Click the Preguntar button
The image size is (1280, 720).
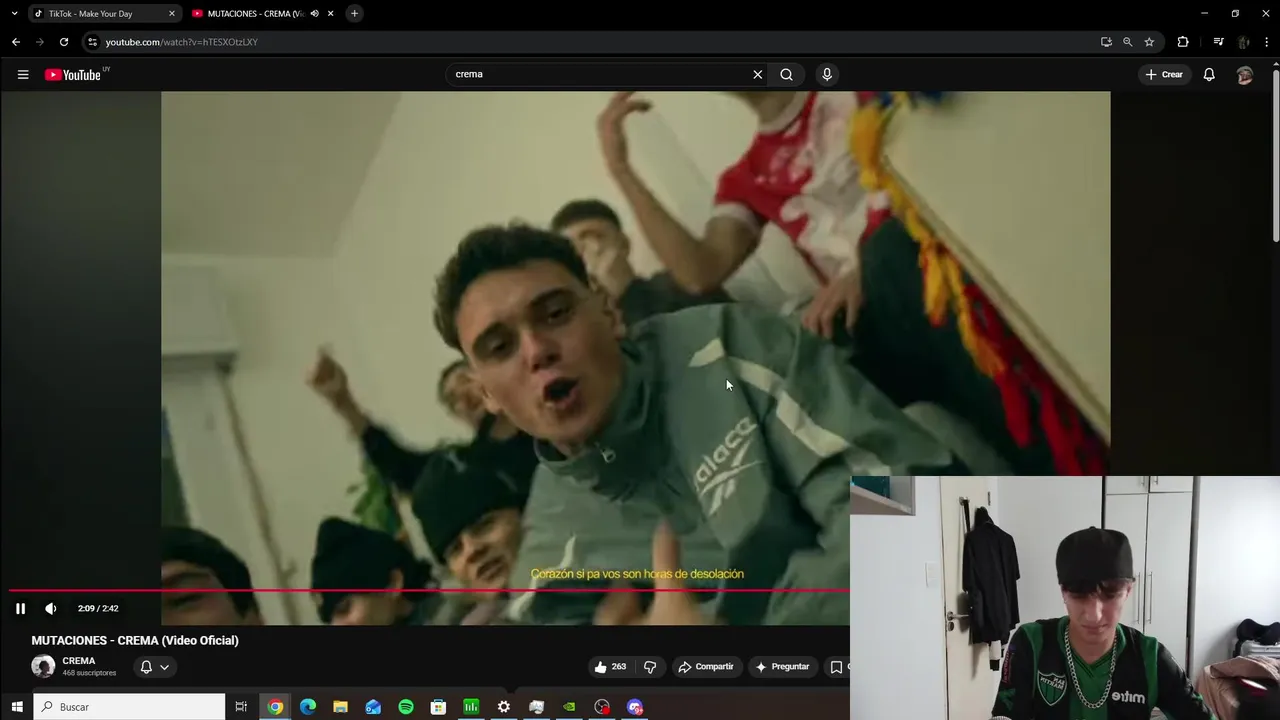[x=782, y=667]
